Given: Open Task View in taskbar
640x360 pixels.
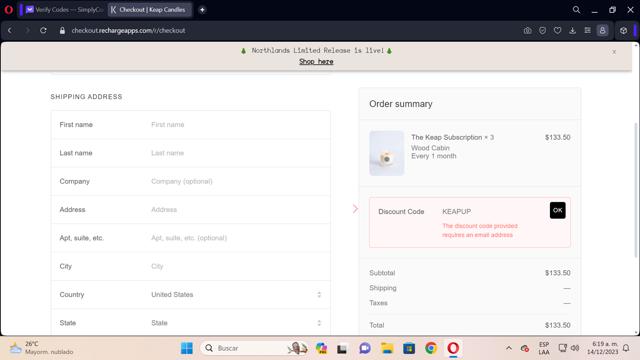Looking at the screenshot, I should pyautogui.click(x=342, y=348).
